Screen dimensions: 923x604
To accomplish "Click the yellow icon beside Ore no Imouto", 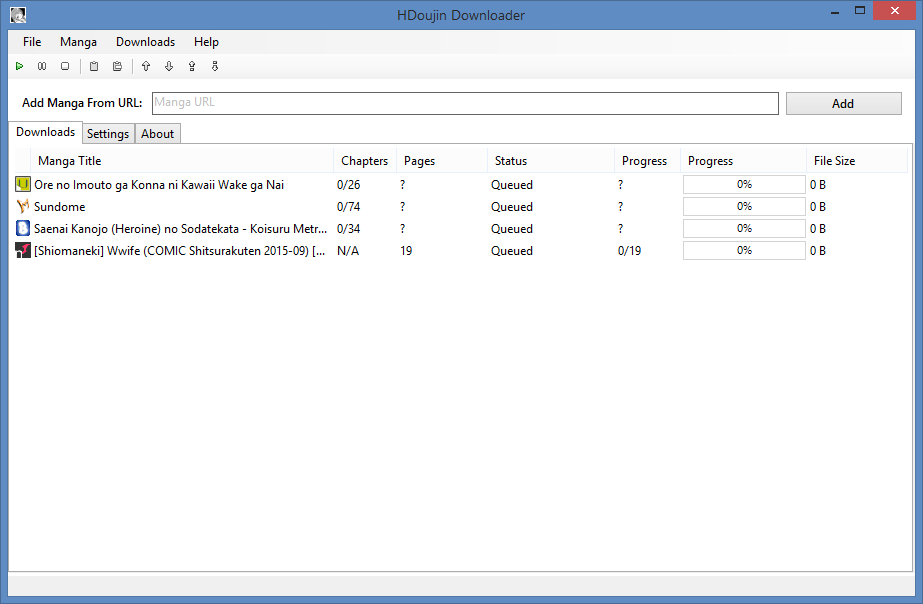I will (x=22, y=184).
